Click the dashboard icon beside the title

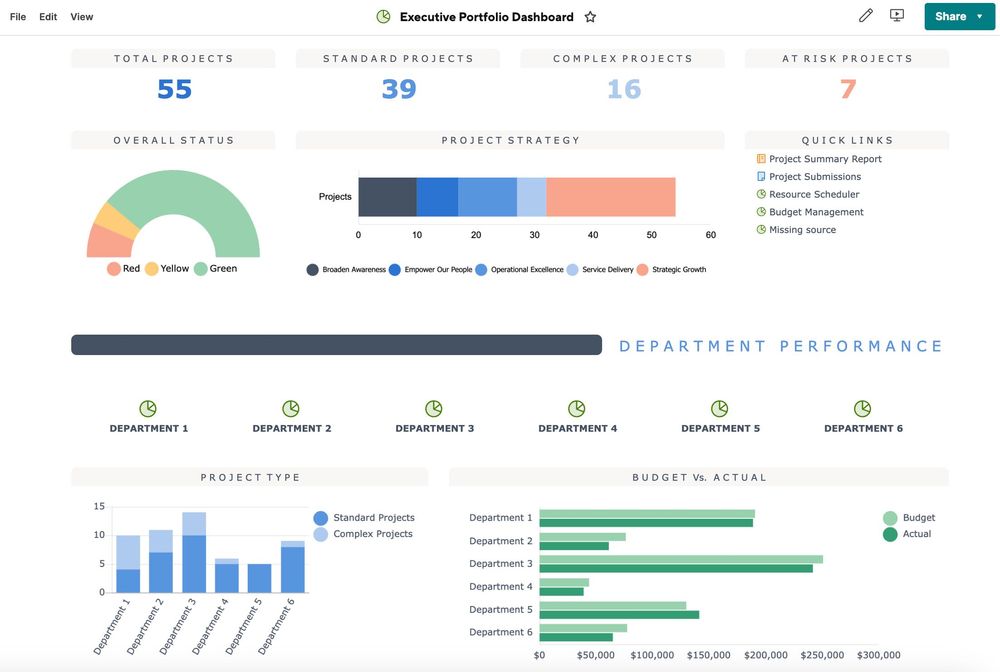pos(383,17)
